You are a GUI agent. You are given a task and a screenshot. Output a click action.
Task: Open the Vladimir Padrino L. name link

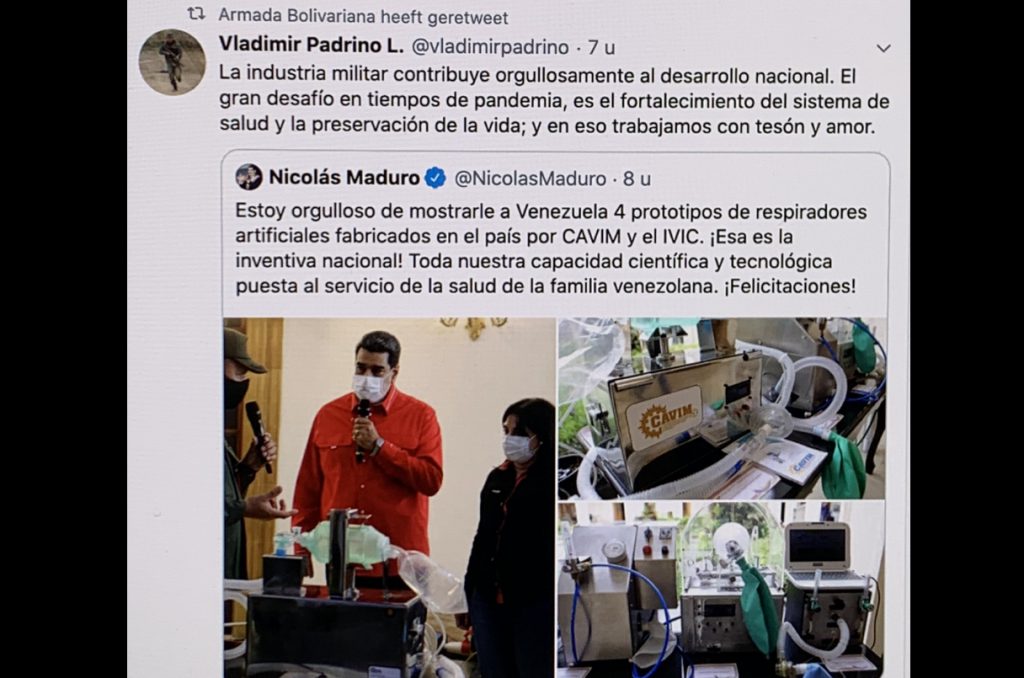coord(312,45)
